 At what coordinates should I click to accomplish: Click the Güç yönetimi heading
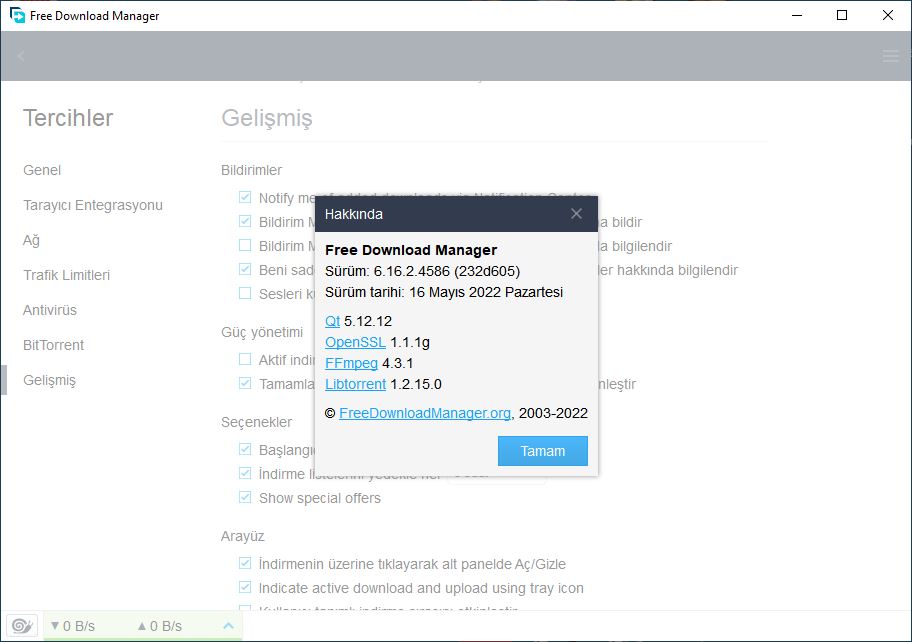[262, 332]
